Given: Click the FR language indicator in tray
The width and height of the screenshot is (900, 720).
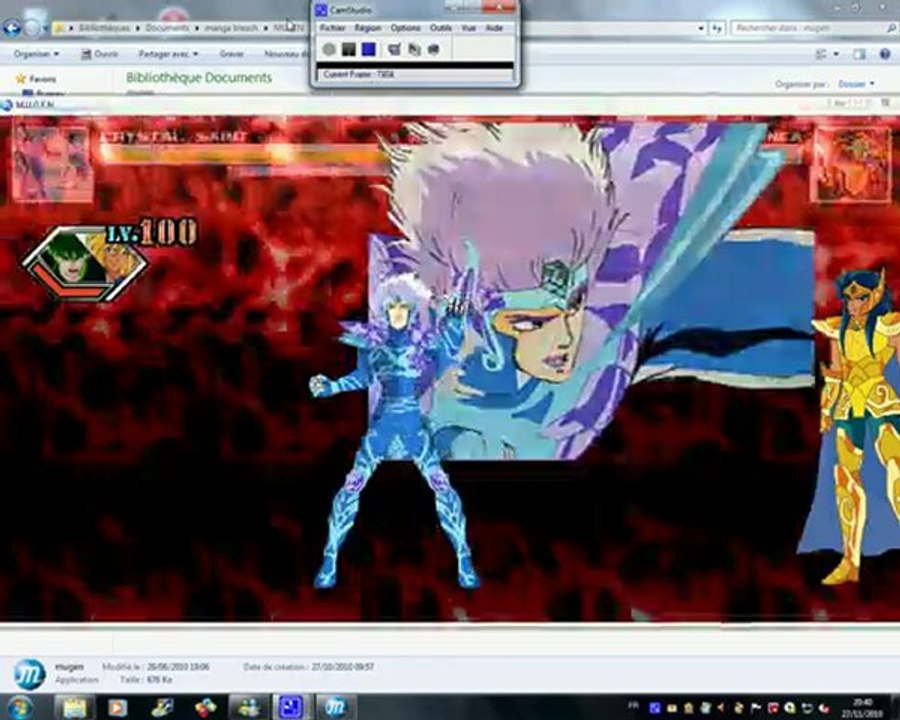Looking at the screenshot, I should 633,706.
